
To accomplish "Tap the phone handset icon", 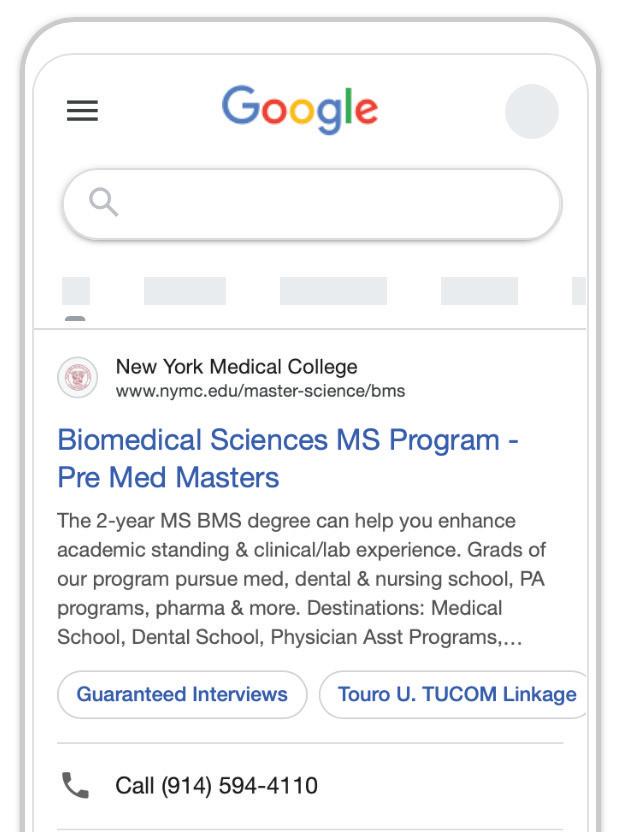I will (x=76, y=785).
